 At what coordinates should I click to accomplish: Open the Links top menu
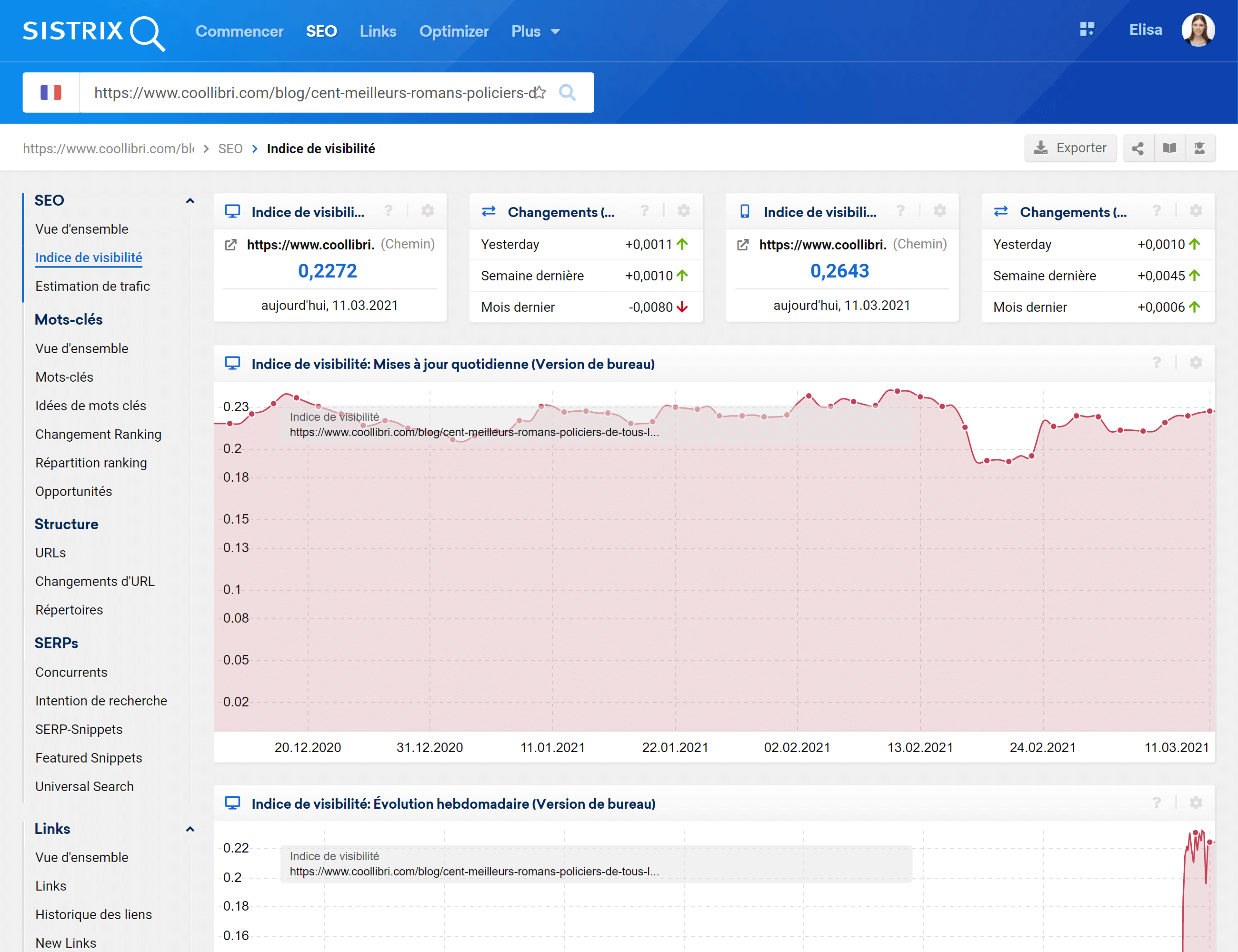[x=378, y=32]
